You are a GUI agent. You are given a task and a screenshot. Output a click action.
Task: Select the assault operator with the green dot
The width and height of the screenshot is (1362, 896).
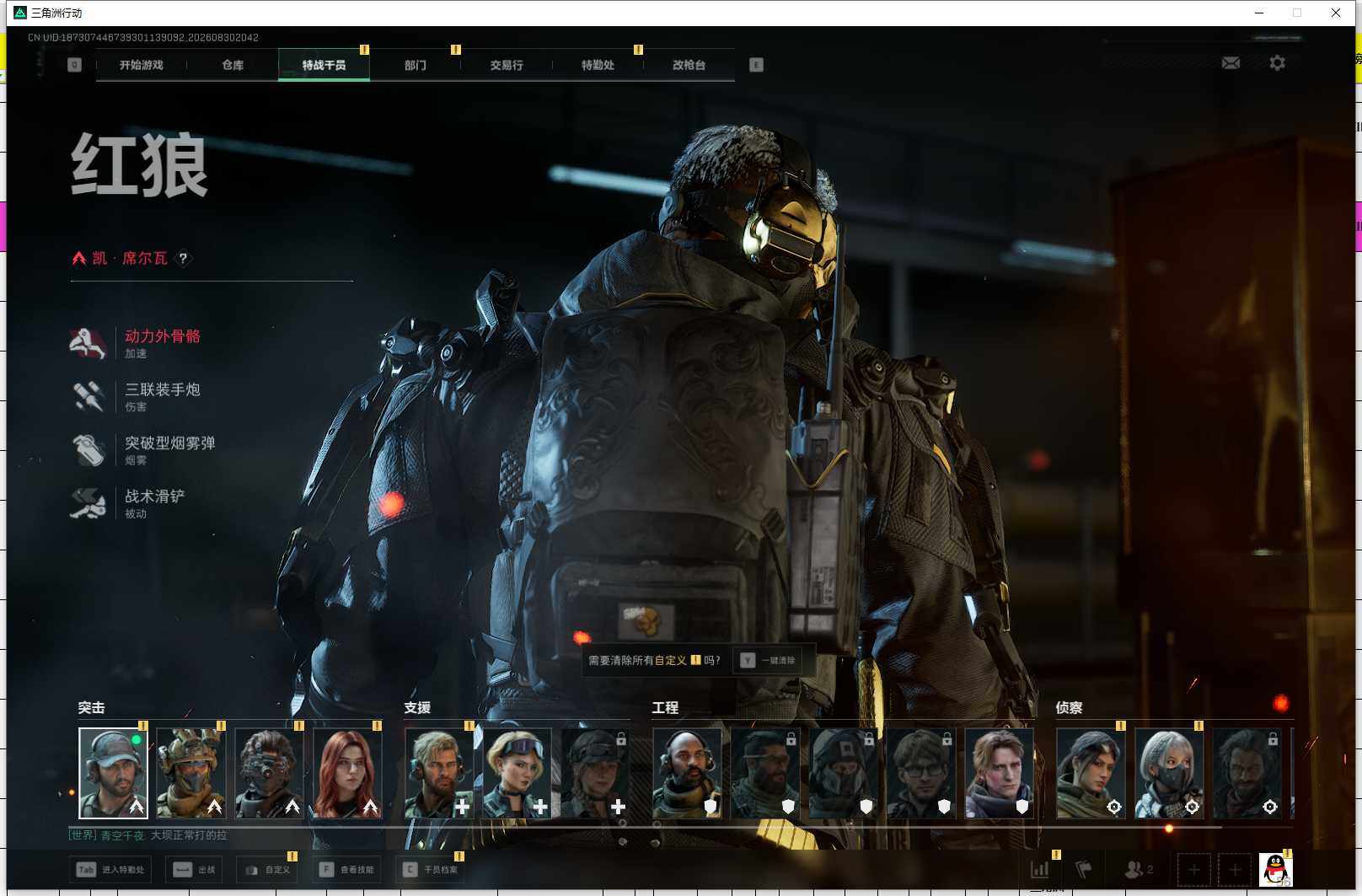pyautogui.click(x=113, y=773)
